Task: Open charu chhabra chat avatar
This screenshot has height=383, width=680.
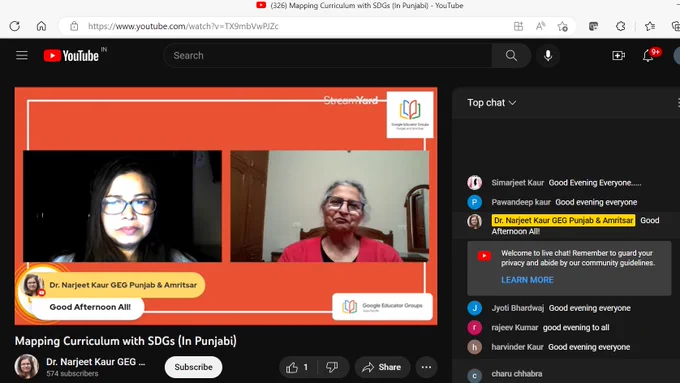Action: pos(474,375)
